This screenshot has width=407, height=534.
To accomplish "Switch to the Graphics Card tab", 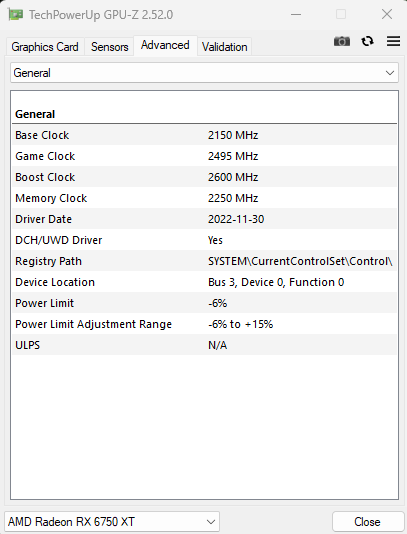I will (x=45, y=47).
